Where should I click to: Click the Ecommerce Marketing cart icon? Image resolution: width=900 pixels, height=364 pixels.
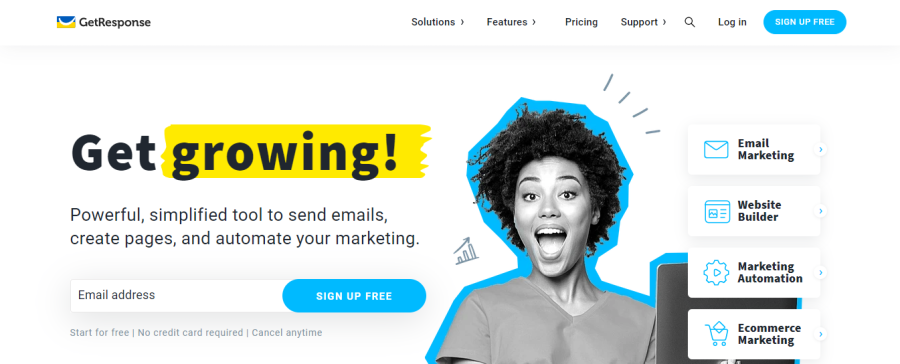[716, 334]
